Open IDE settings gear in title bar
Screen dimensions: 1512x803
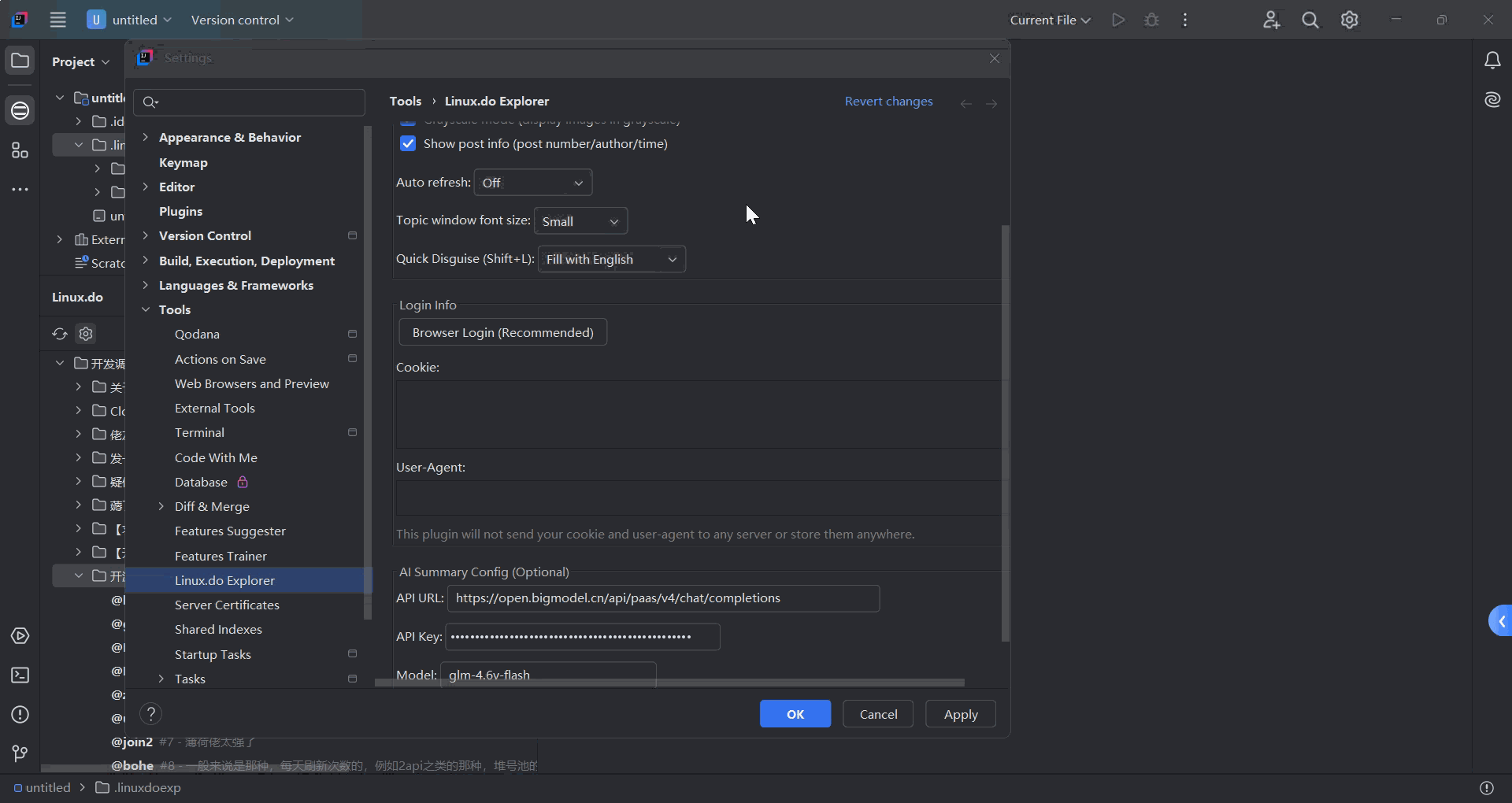click(1350, 20)
